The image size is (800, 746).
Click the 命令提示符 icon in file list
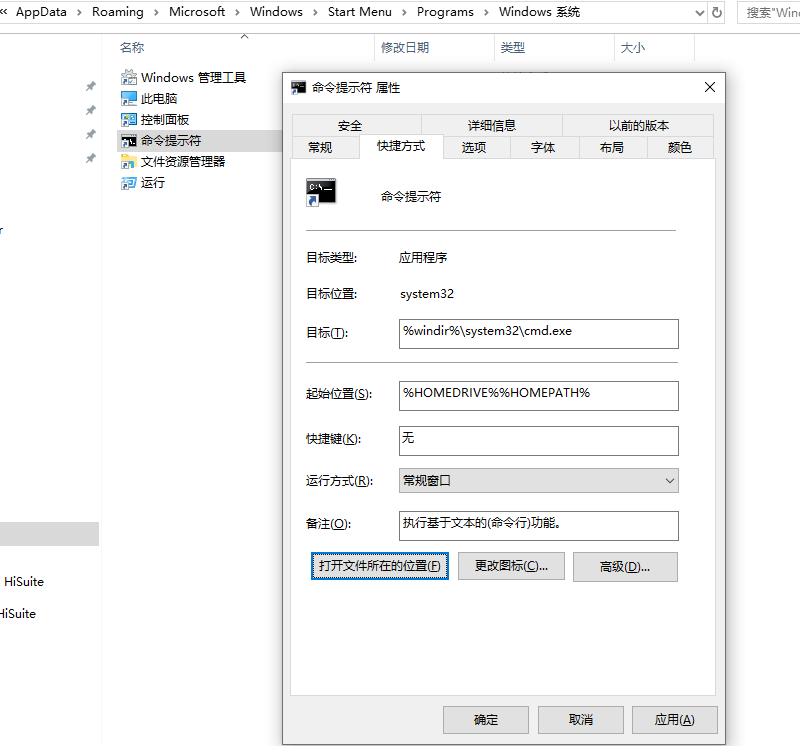129,141
